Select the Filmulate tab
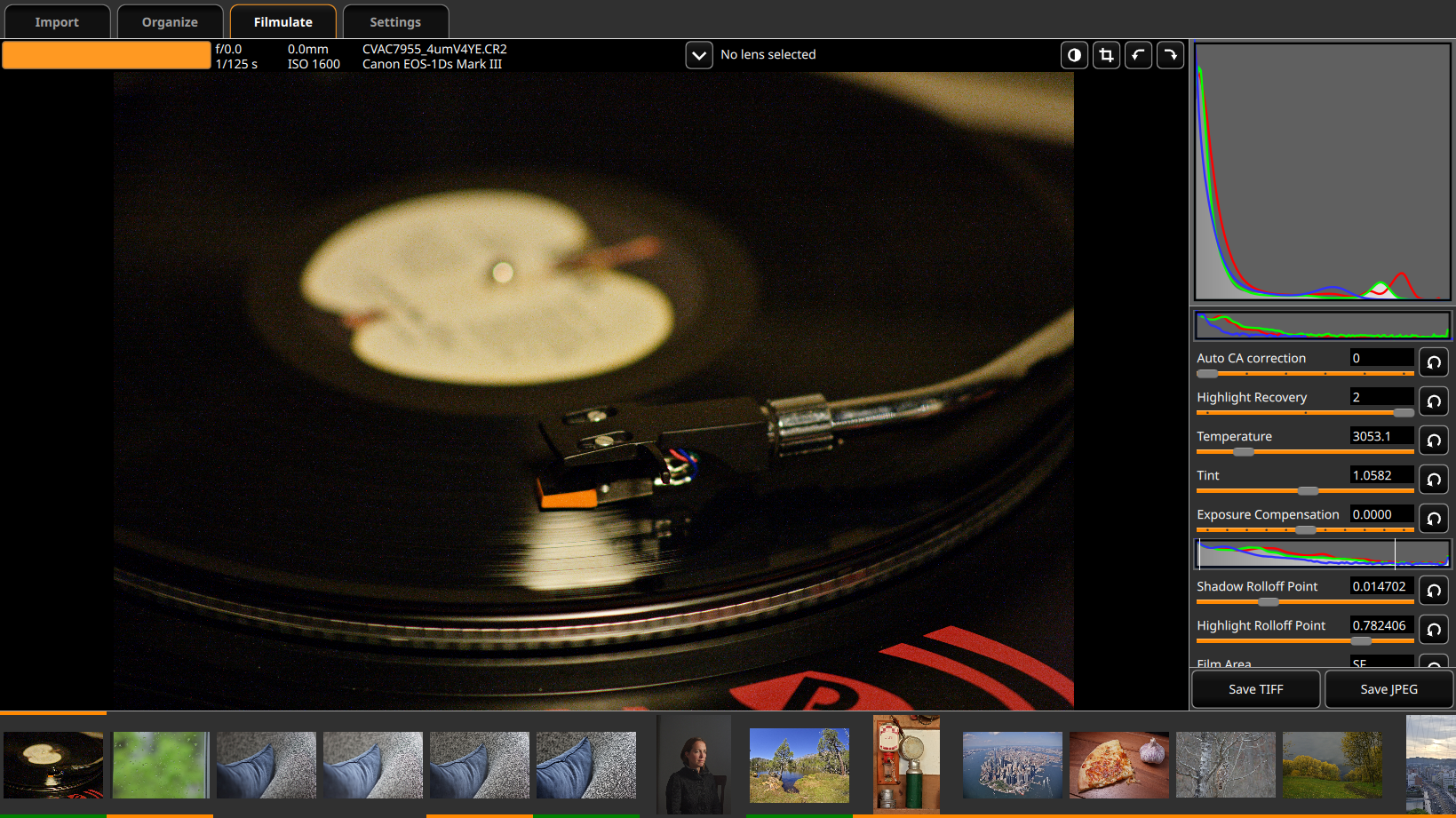Image resolution: width=1456 pixels, height=818 pixels. coord(283,22)
